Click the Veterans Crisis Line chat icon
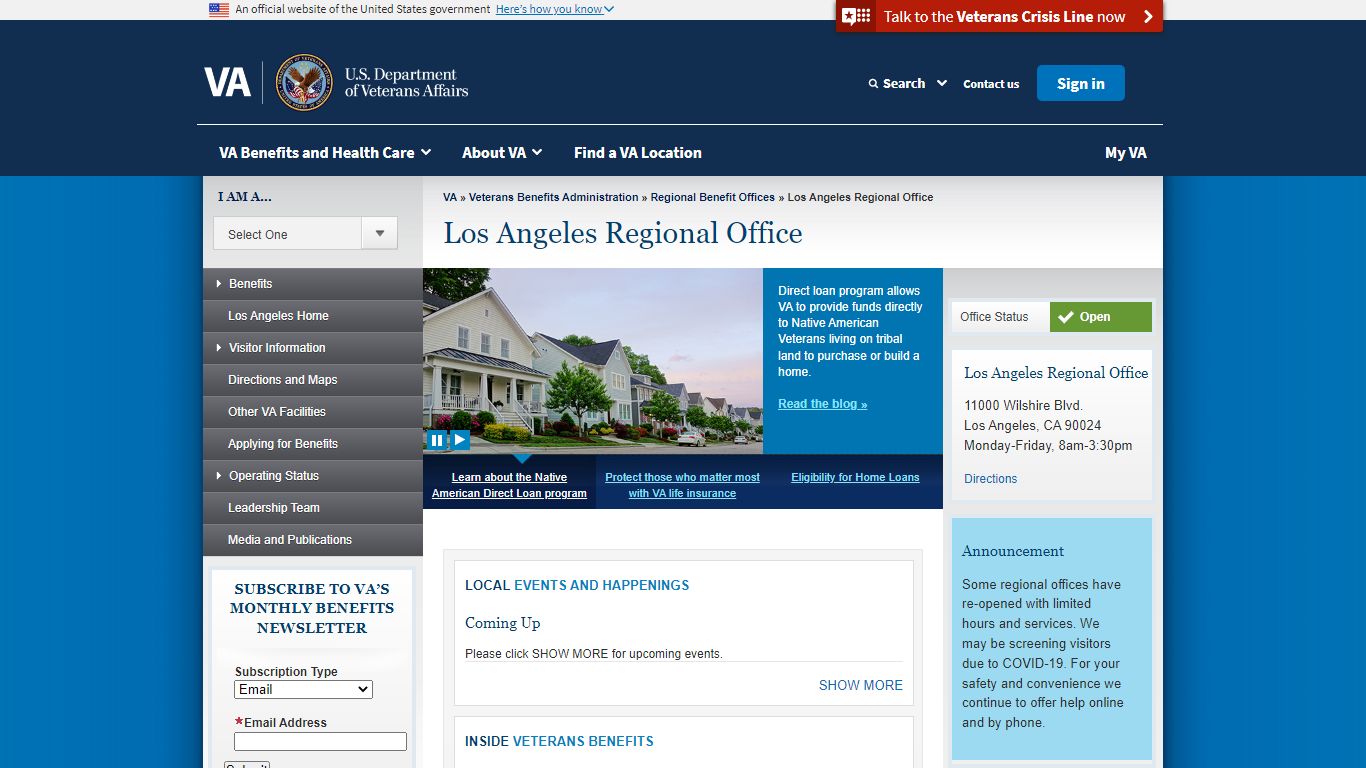 (x=856, y=16)
